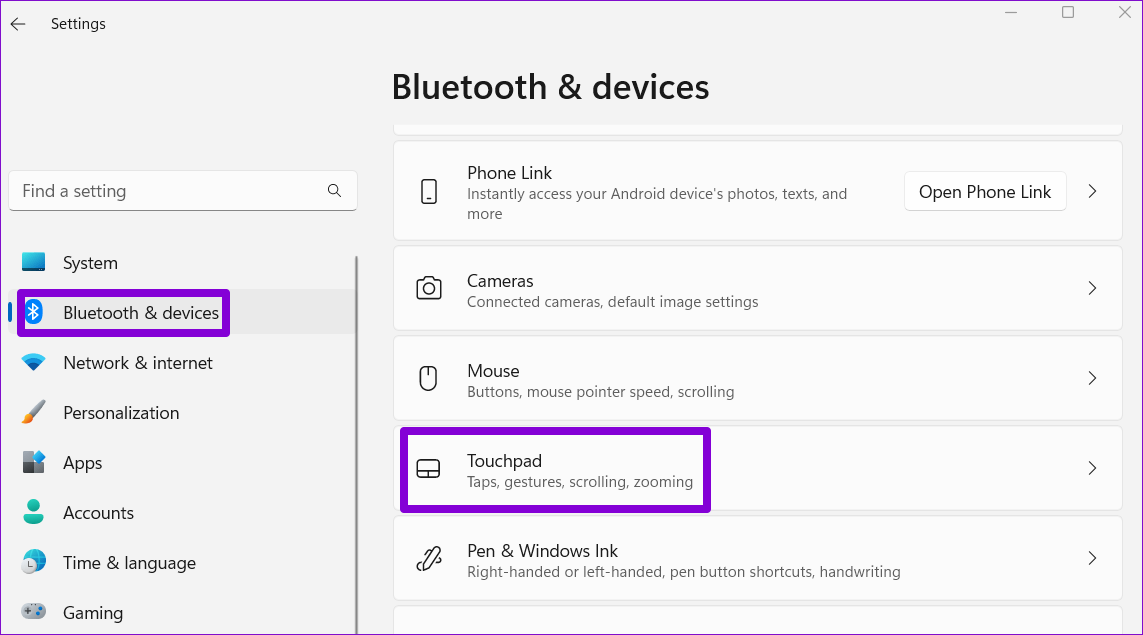This screenshot has width=1143, height=635.
Task: Click the Bluetooth icon beside Bluetooth & devices
Action: click(x=33, y=312)
